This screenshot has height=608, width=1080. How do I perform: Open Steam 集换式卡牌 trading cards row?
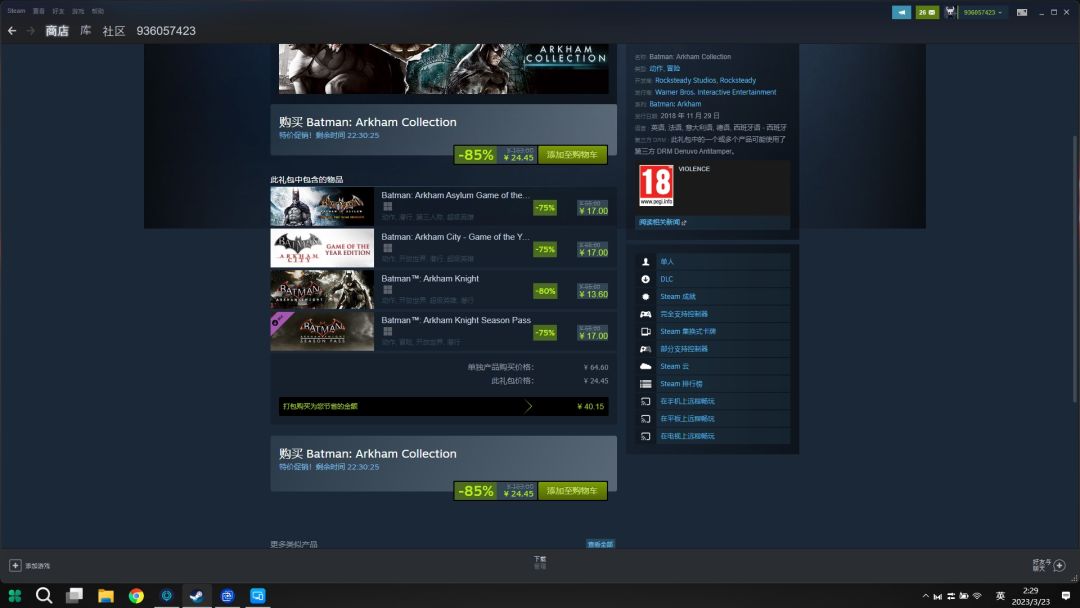click(x=712, y=331)
